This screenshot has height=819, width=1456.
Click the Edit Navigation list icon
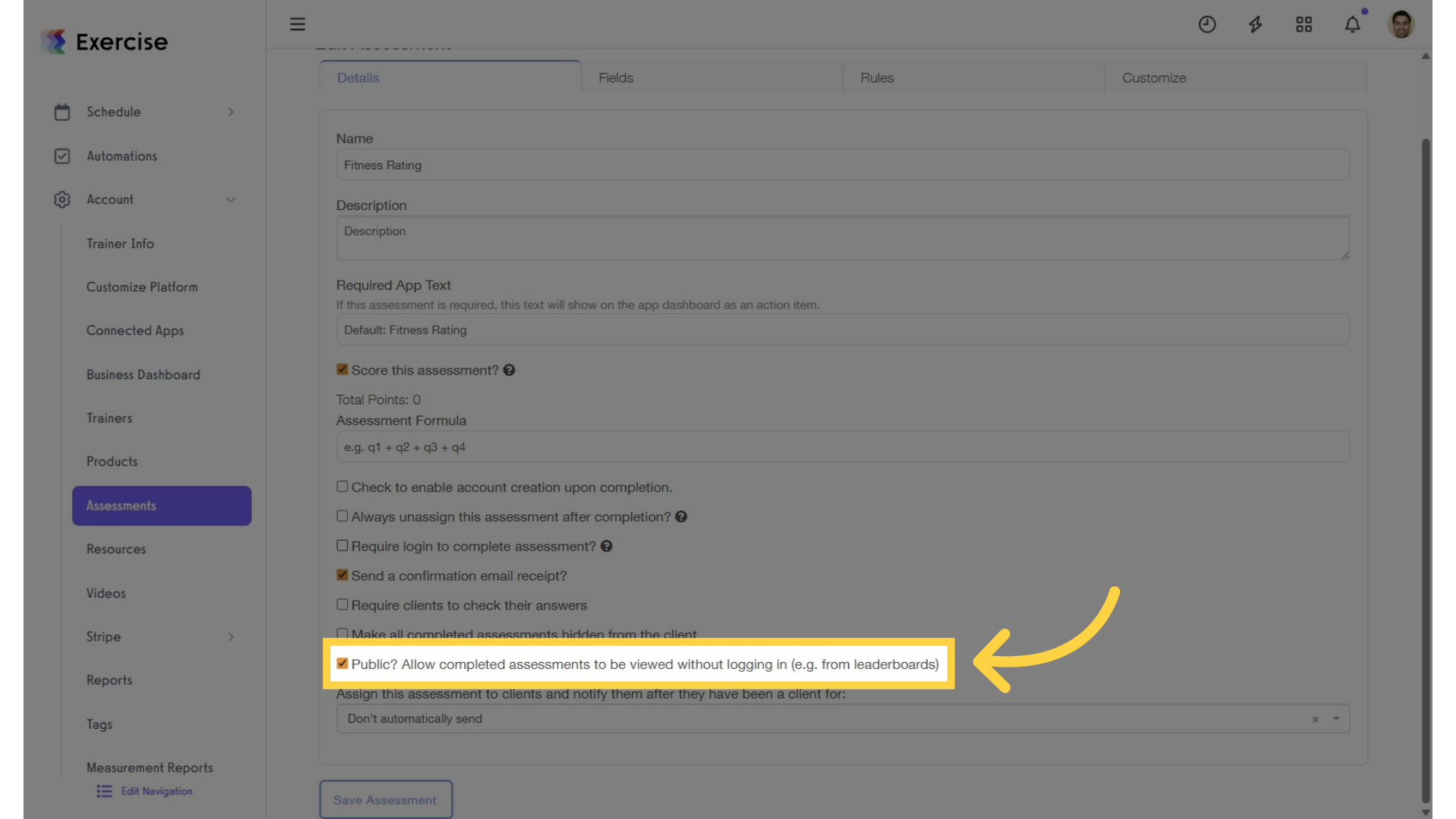point(105,791)
